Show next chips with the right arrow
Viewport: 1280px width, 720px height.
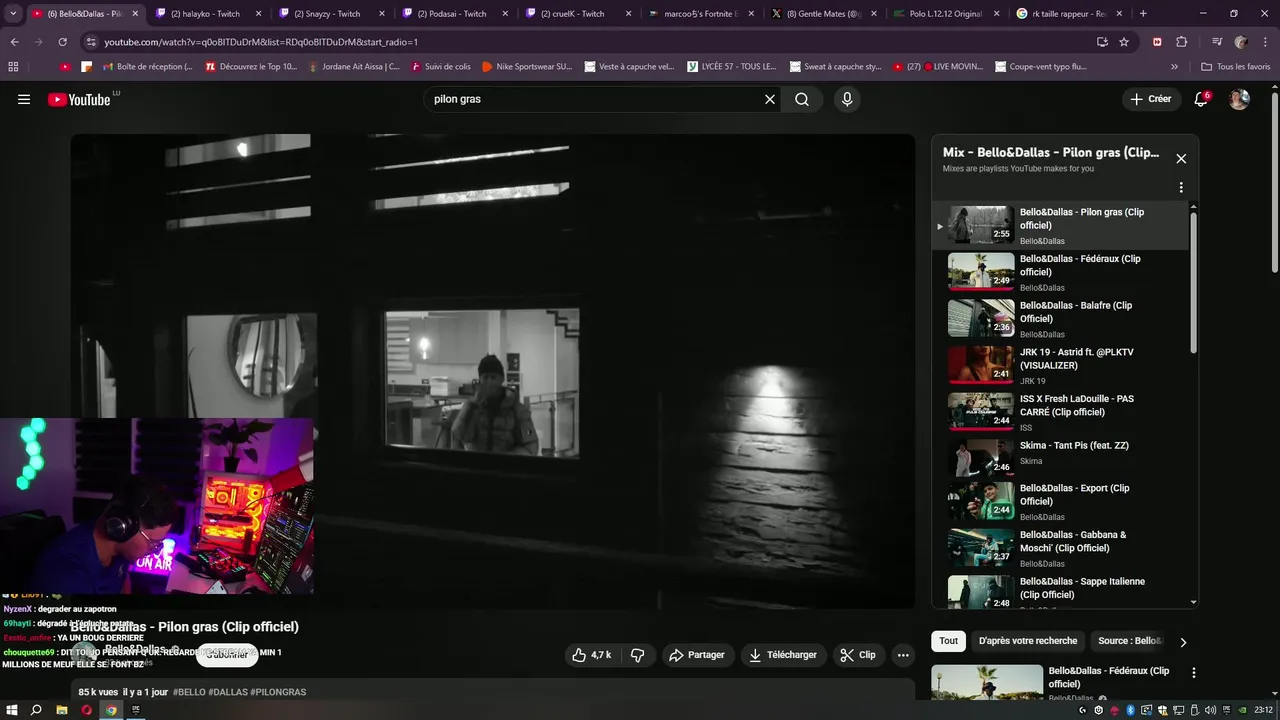coord(1183,642)
